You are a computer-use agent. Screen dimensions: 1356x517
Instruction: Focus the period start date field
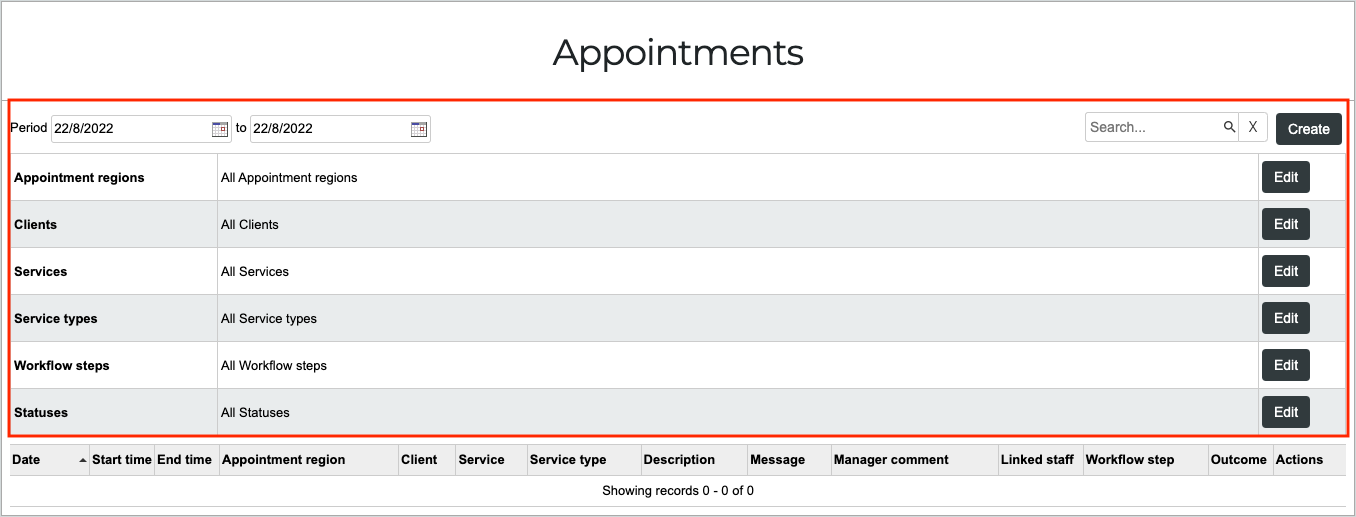click(x=131, y=129)
